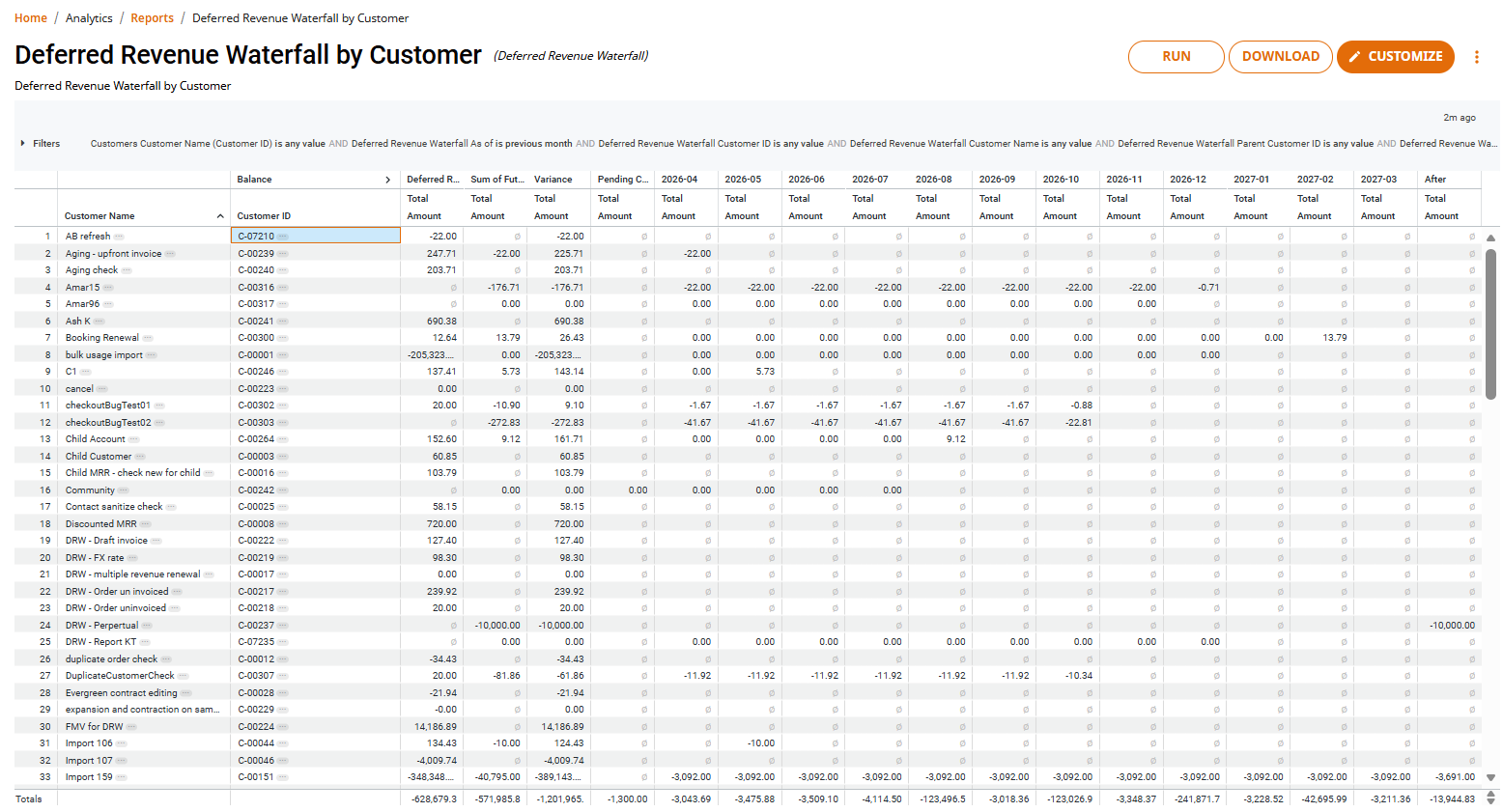Expand the Balance column group chevron
Image resolution: width=1503 pixels, height=812 pixels.
pyautogui.click(x=387, y=180)
